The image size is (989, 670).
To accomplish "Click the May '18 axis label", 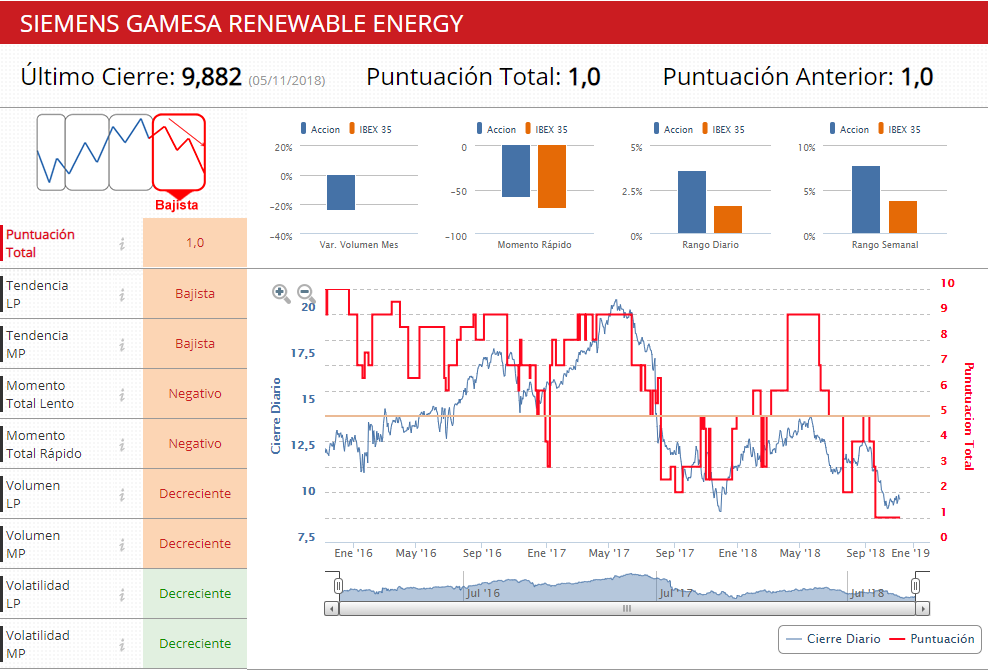I will pyautogui.click(x=800, y=553).
